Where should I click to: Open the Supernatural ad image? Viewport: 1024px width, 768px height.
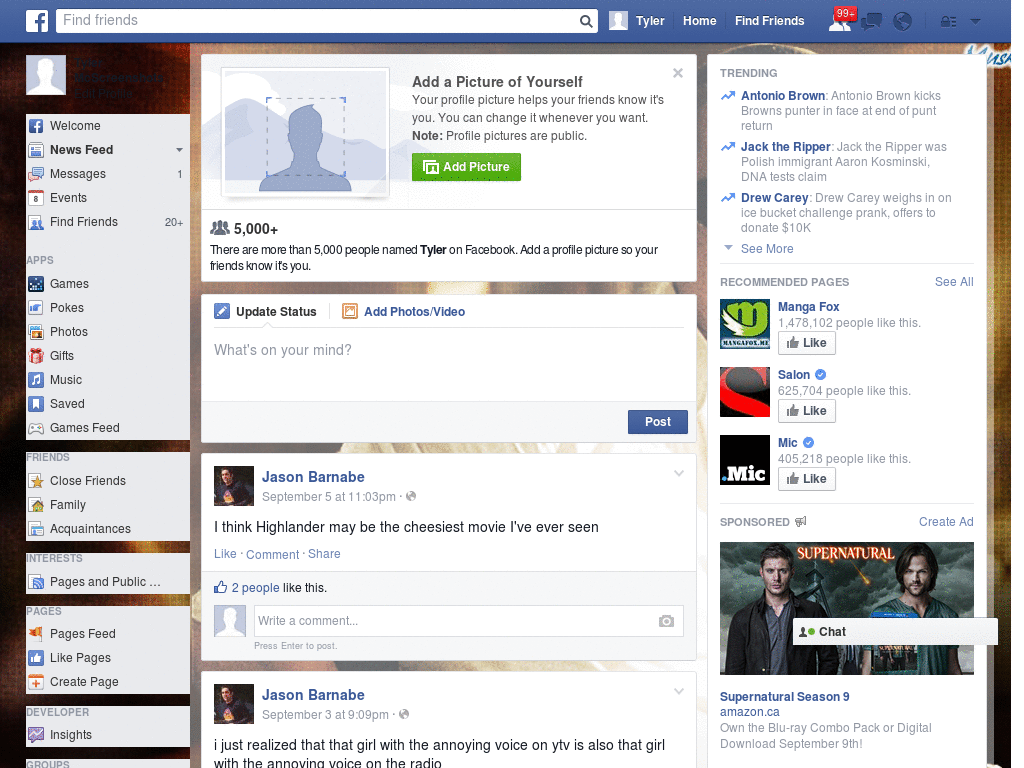coord(846,608)
